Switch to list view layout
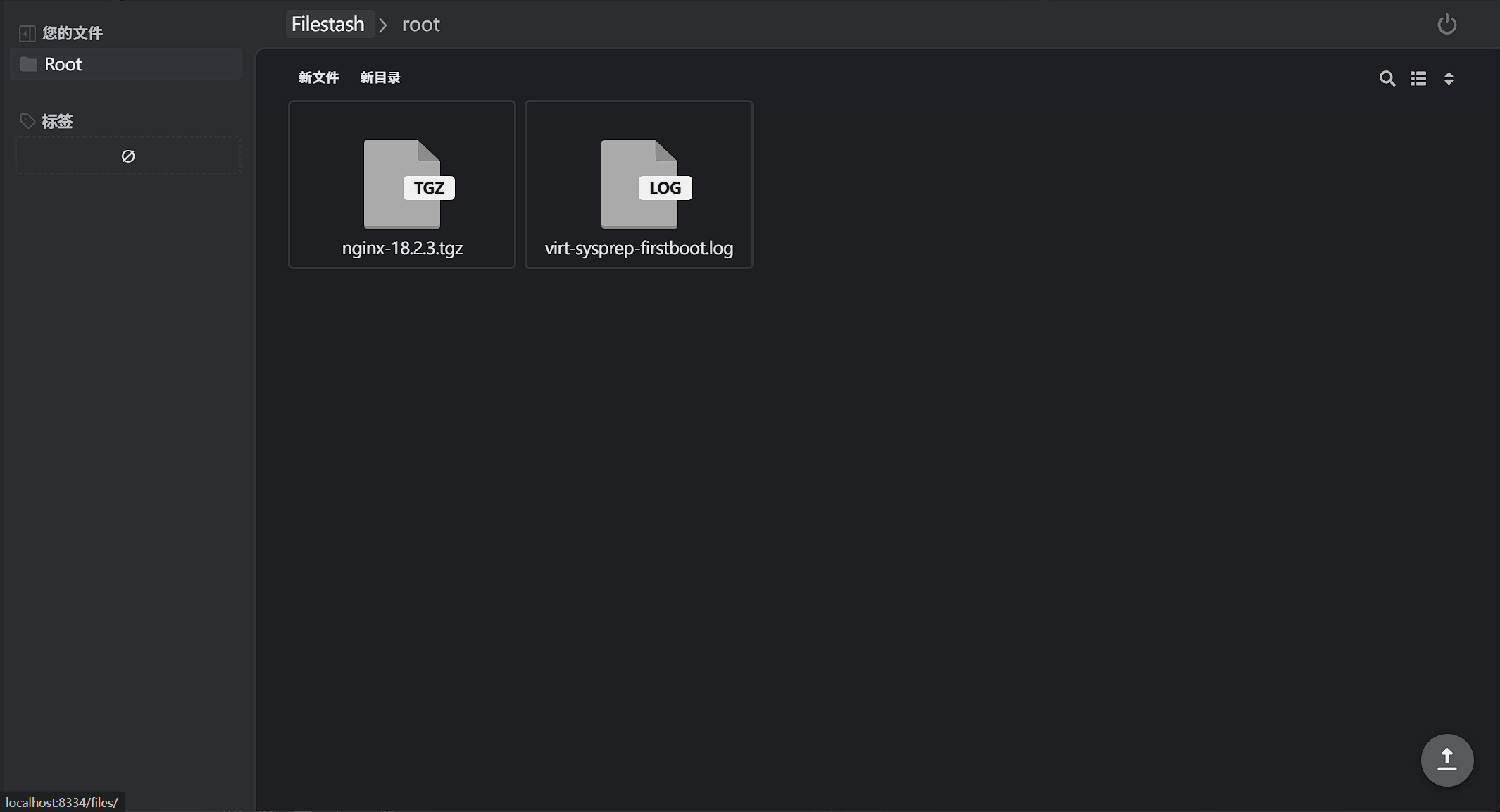 [x=1418, y=78]
